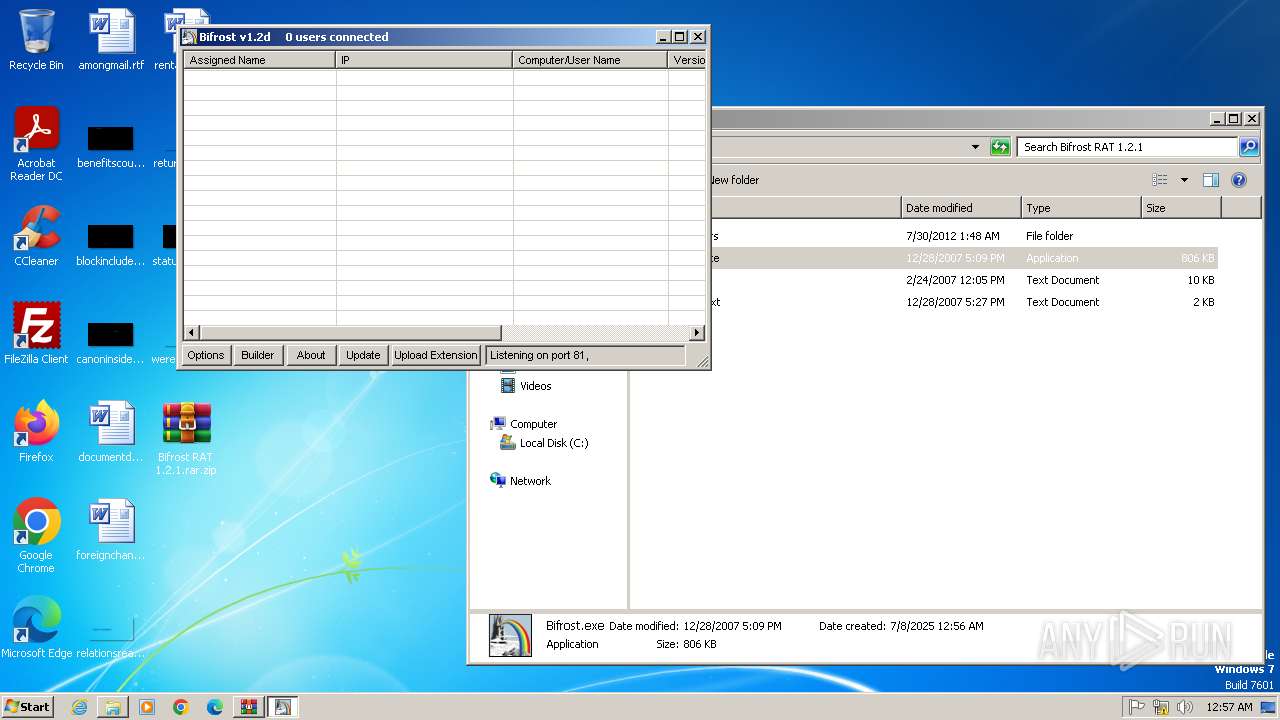The image size is (1280, 720).
Task: Switch to WinRAR taskbar button
Action: [x=249, y=707]
